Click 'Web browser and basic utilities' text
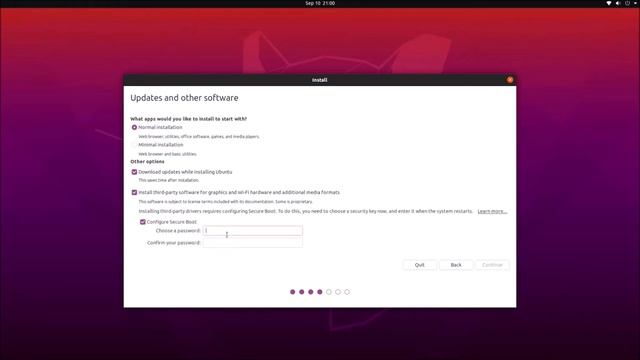This screenshot has width=640, height=360. (x=167, y=154)
